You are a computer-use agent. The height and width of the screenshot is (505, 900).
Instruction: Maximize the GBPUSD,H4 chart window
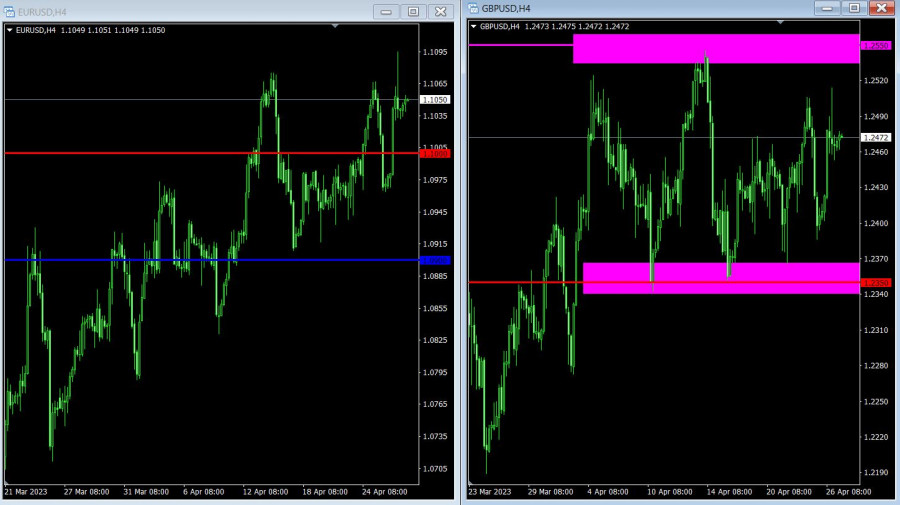point(854,8)
